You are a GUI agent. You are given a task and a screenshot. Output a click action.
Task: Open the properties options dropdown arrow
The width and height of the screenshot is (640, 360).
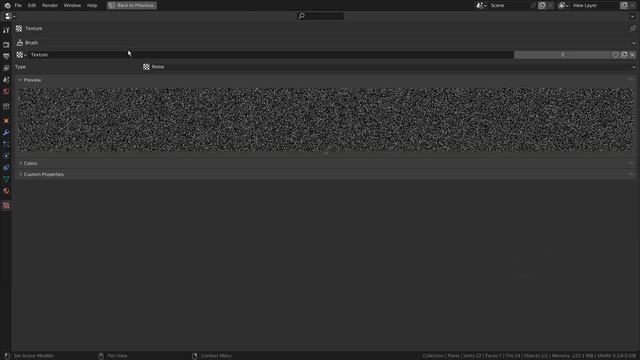pyautogui.click(x=632, y=16)
